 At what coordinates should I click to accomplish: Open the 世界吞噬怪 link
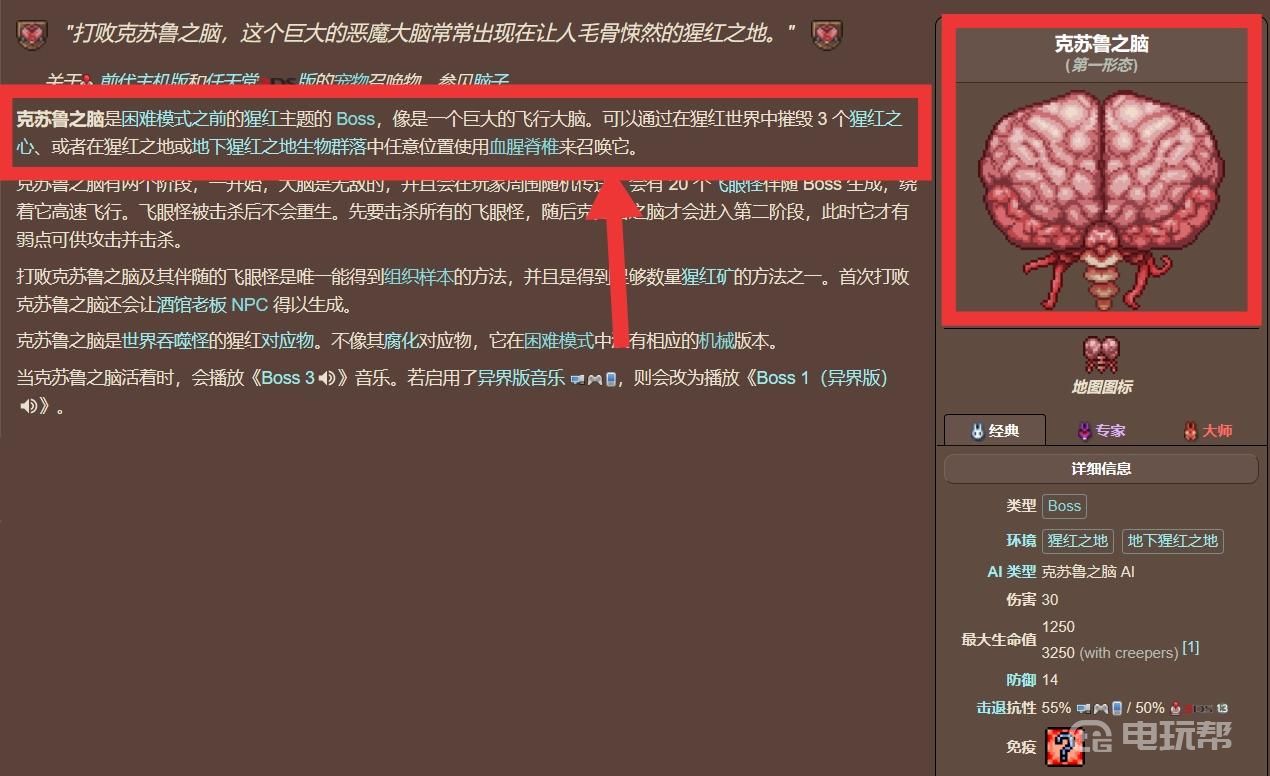point(166,341)
